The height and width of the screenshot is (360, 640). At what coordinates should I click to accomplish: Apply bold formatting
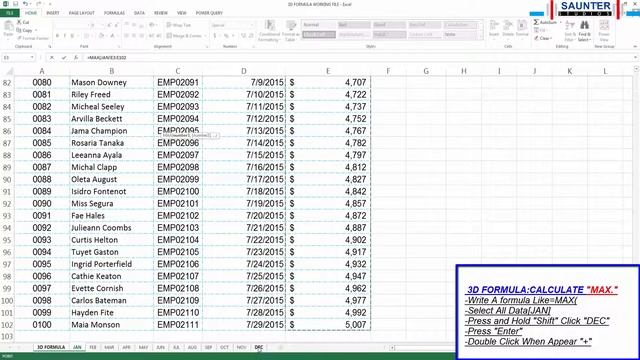click(57, 36)
